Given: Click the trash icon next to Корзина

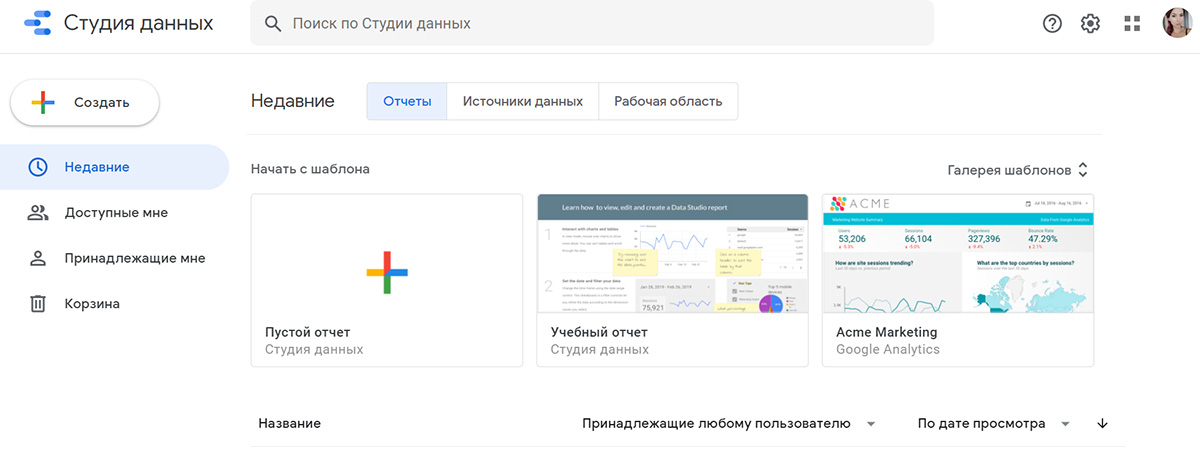Looking at the screenshot, I should click(x=38, y=303).
